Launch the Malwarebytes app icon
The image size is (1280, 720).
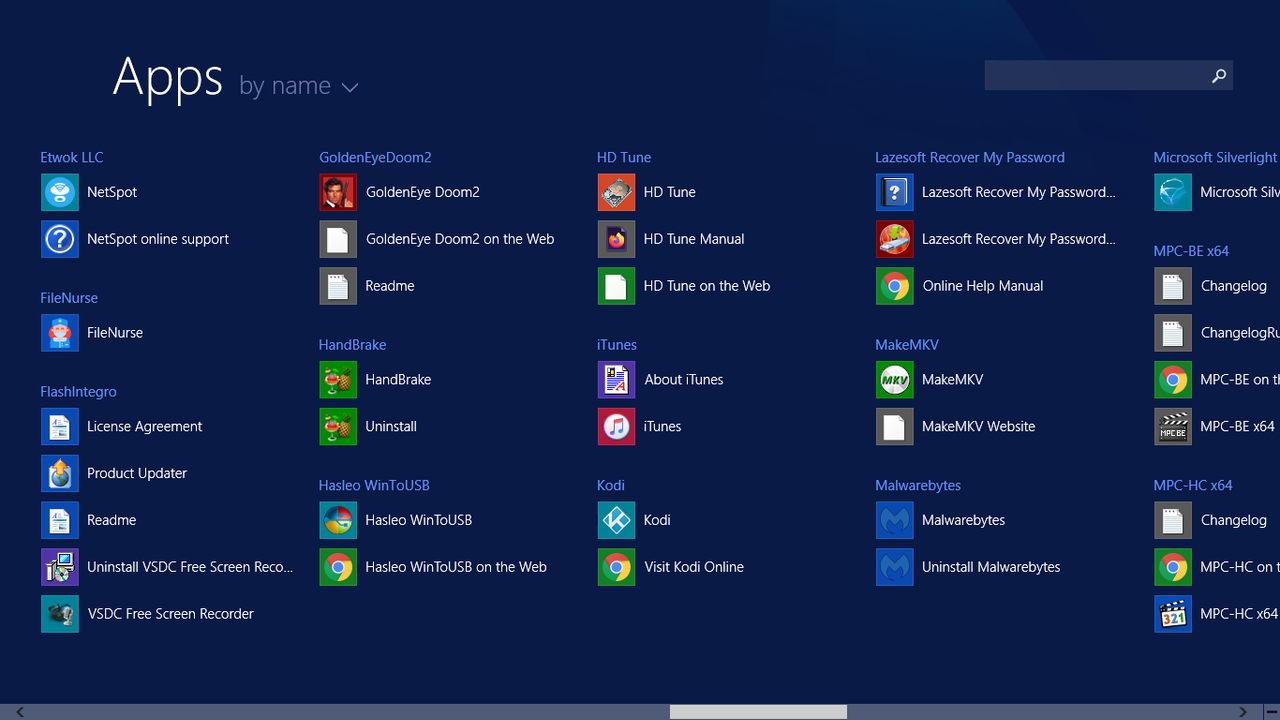coord(894,521)
